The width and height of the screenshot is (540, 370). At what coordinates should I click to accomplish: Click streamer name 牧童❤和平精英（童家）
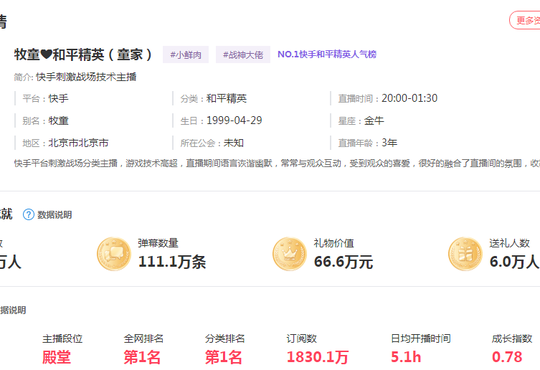(83, 54)
